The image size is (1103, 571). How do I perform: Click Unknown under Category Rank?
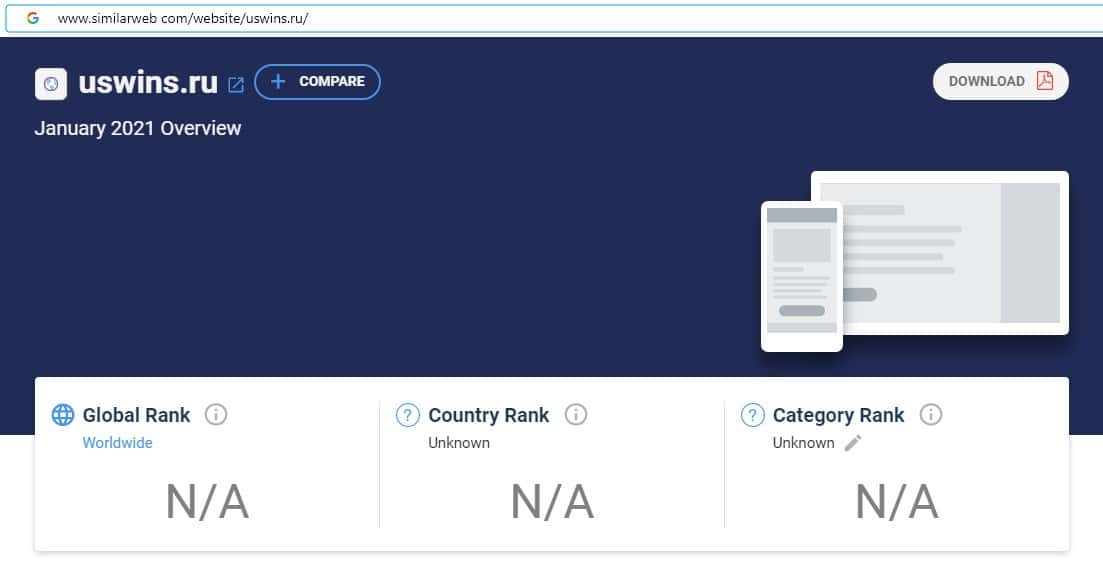[x=803, y=443]
